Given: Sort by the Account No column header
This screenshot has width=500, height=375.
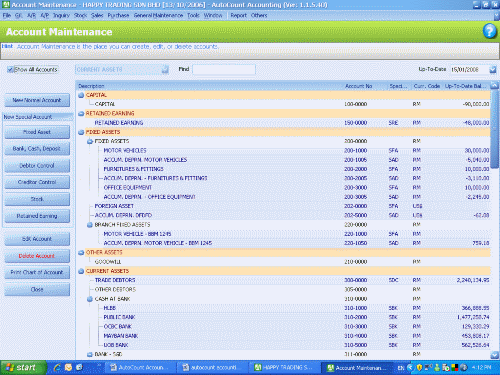Looking at the screenshot, I should [365, 86].
